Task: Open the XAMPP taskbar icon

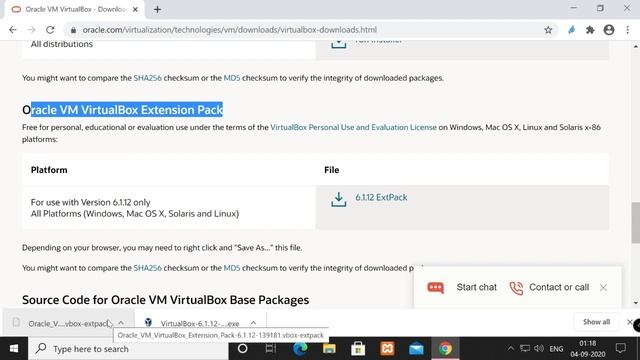Action: 387,349
